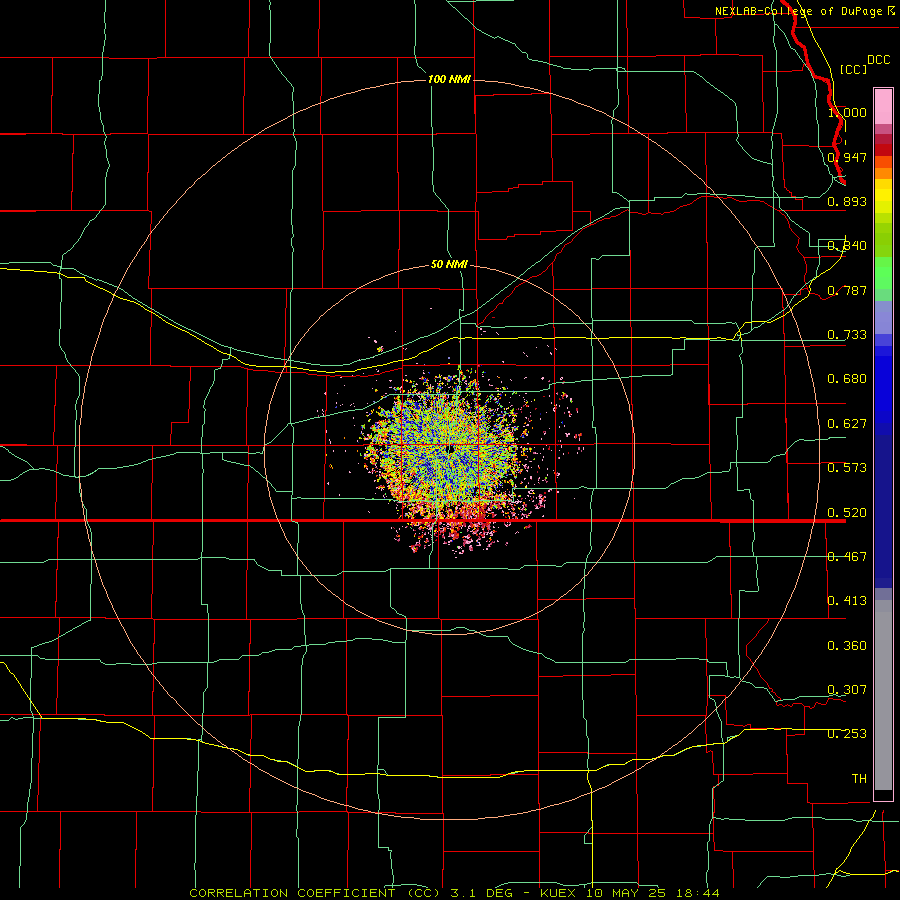Click the 0.307 scale value
This screenshot has height=900, width=900.
847,690
